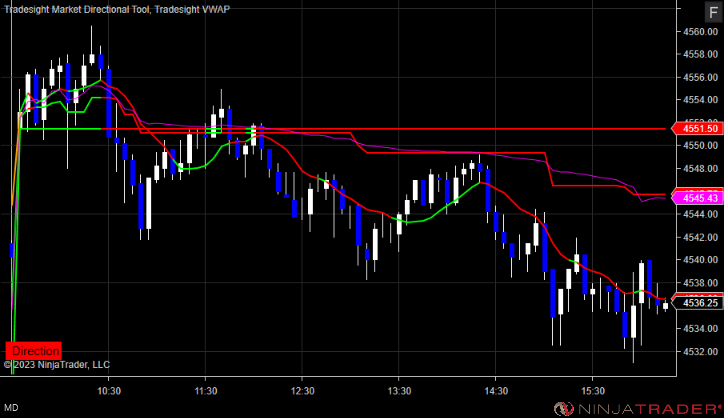
Task: Click the 15:30 time axis label
Action: point(592,391)
